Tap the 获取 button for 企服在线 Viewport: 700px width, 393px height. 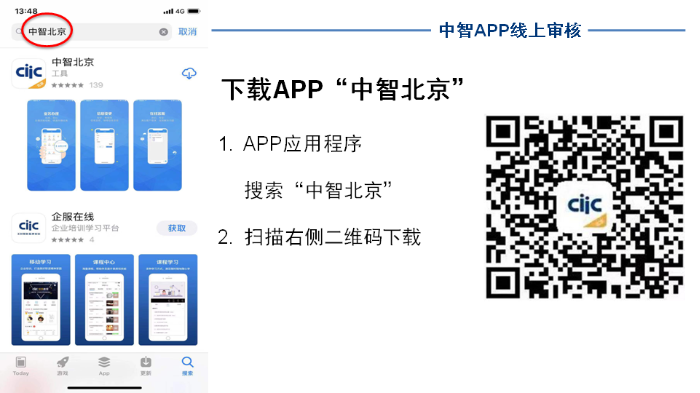(x=177, y=228)
